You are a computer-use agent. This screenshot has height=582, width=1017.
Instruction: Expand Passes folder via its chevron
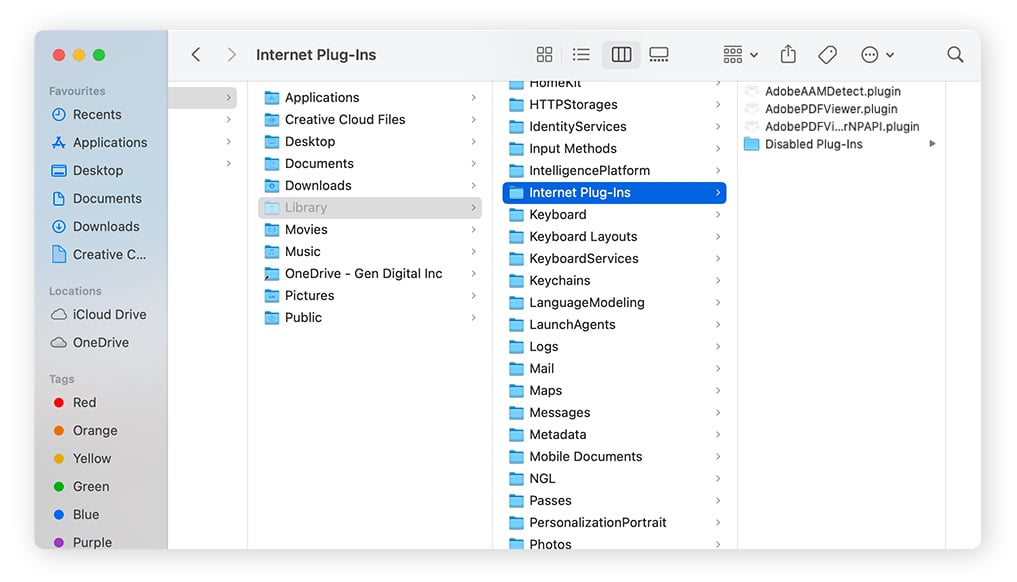coord(718,501)
